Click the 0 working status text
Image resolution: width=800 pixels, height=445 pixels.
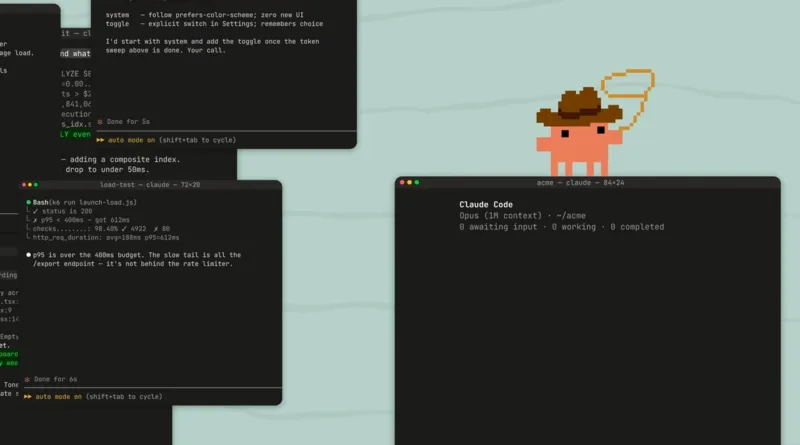click(573, 227)
